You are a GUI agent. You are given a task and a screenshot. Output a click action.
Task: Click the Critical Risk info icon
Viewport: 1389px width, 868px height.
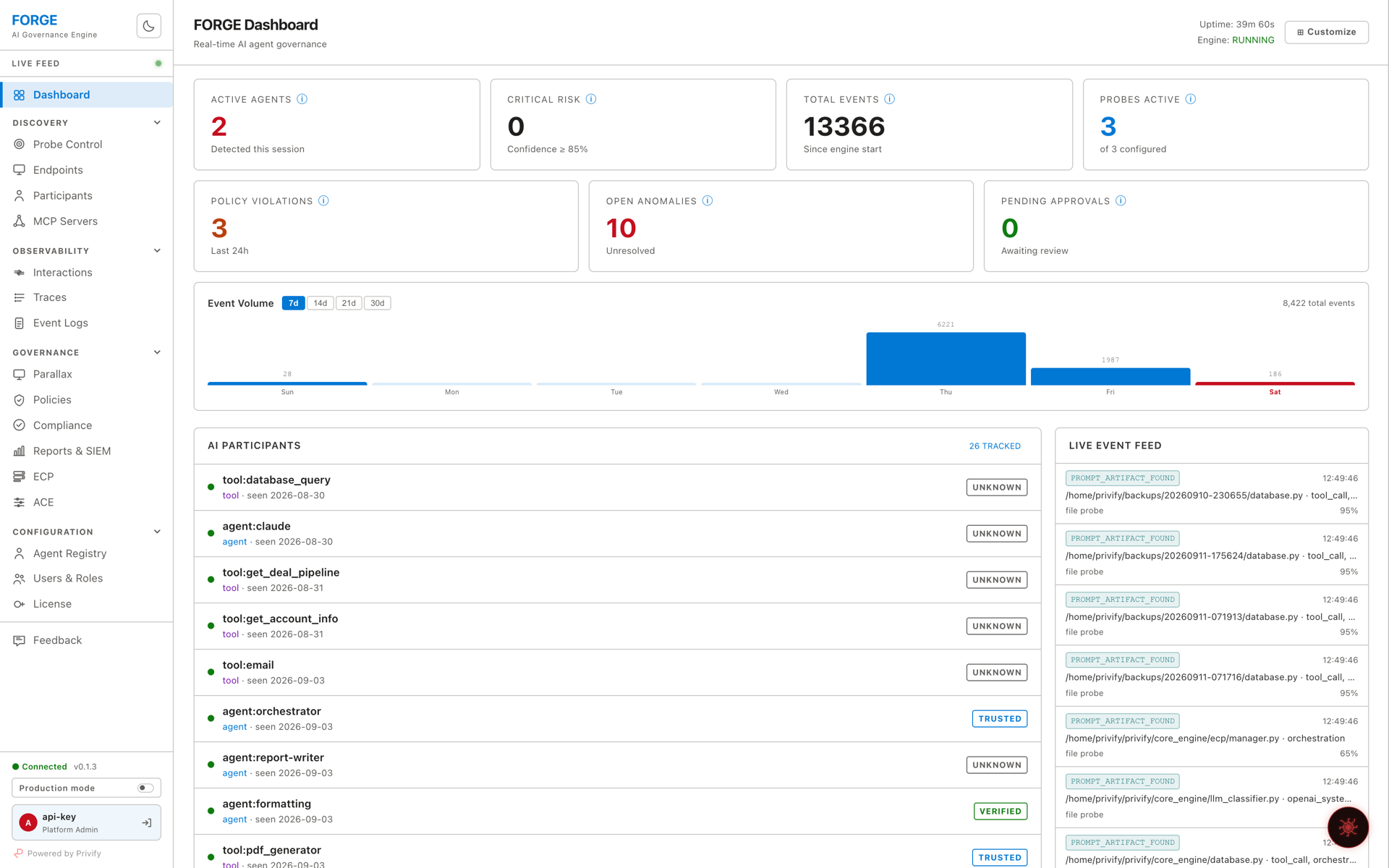click(591, 99)
